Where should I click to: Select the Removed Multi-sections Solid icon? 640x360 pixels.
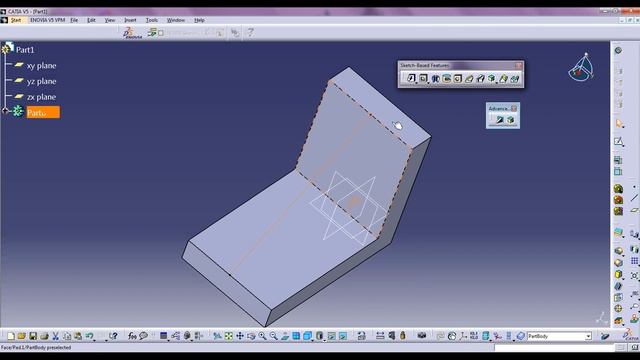(x=515, y=78)
